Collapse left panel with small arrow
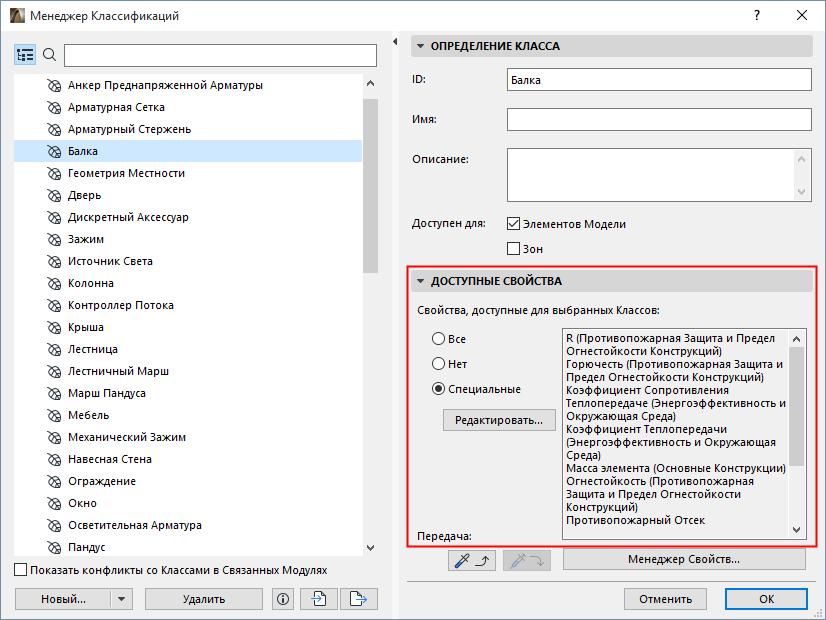 click(395, 42)
